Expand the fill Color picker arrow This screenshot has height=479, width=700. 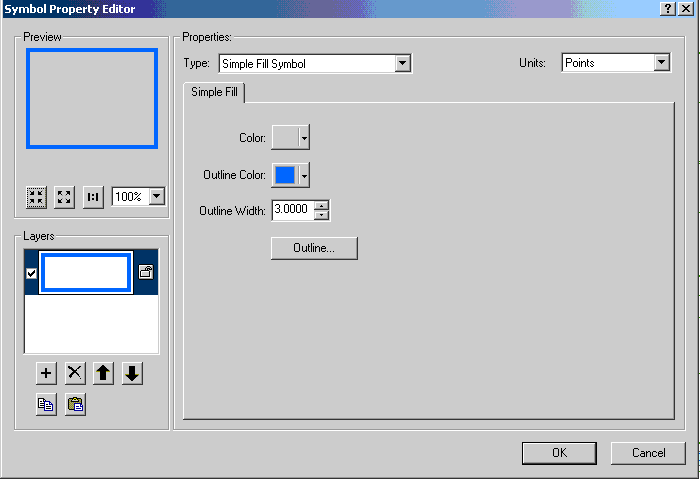[304, 137]
